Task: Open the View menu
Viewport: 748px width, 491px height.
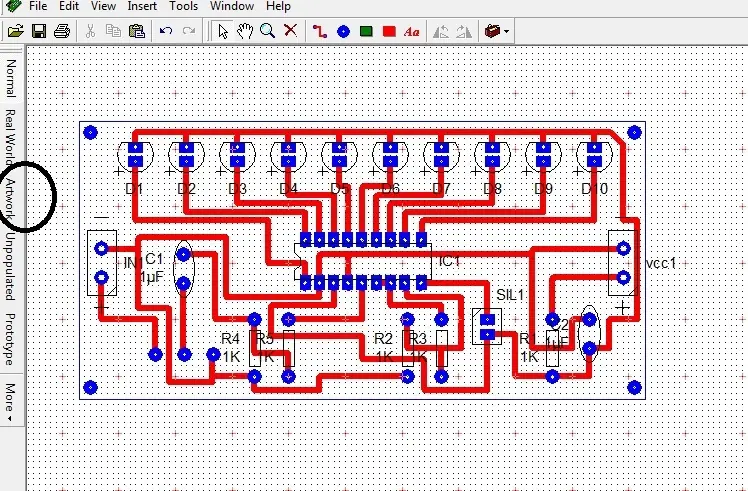Action: 103,6
